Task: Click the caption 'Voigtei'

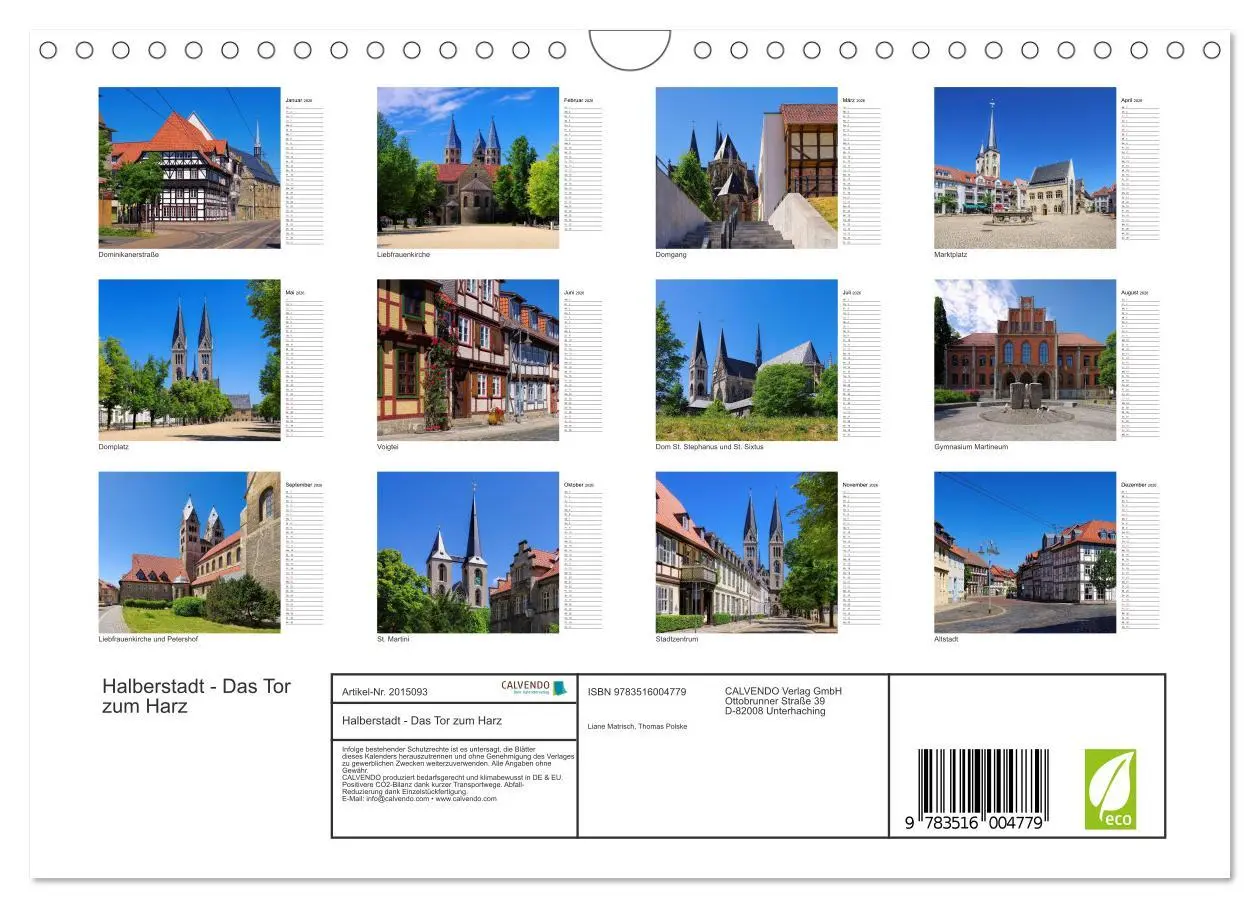Action: coord(387,447)
